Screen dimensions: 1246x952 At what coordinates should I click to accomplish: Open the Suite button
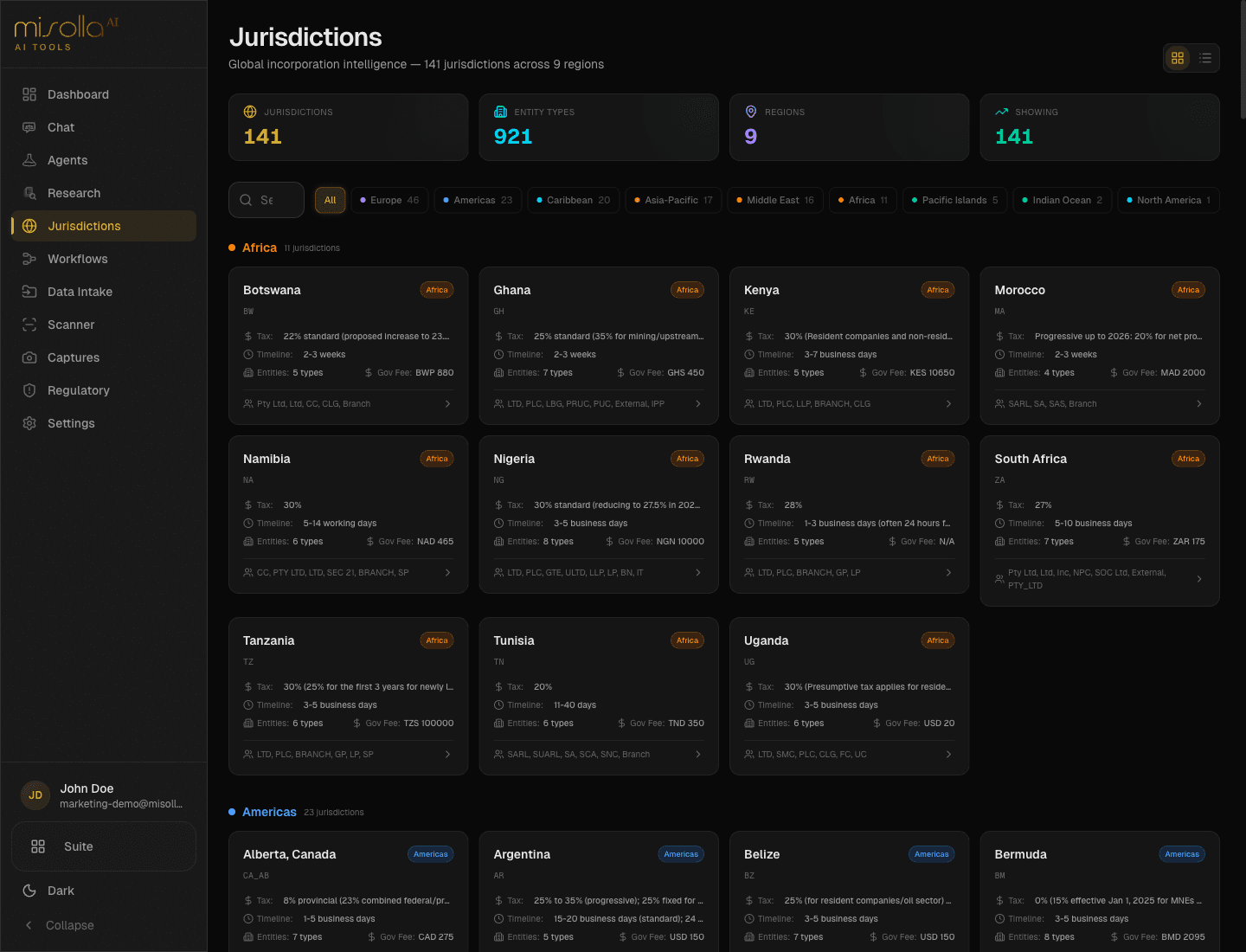(x=104, y=846)
